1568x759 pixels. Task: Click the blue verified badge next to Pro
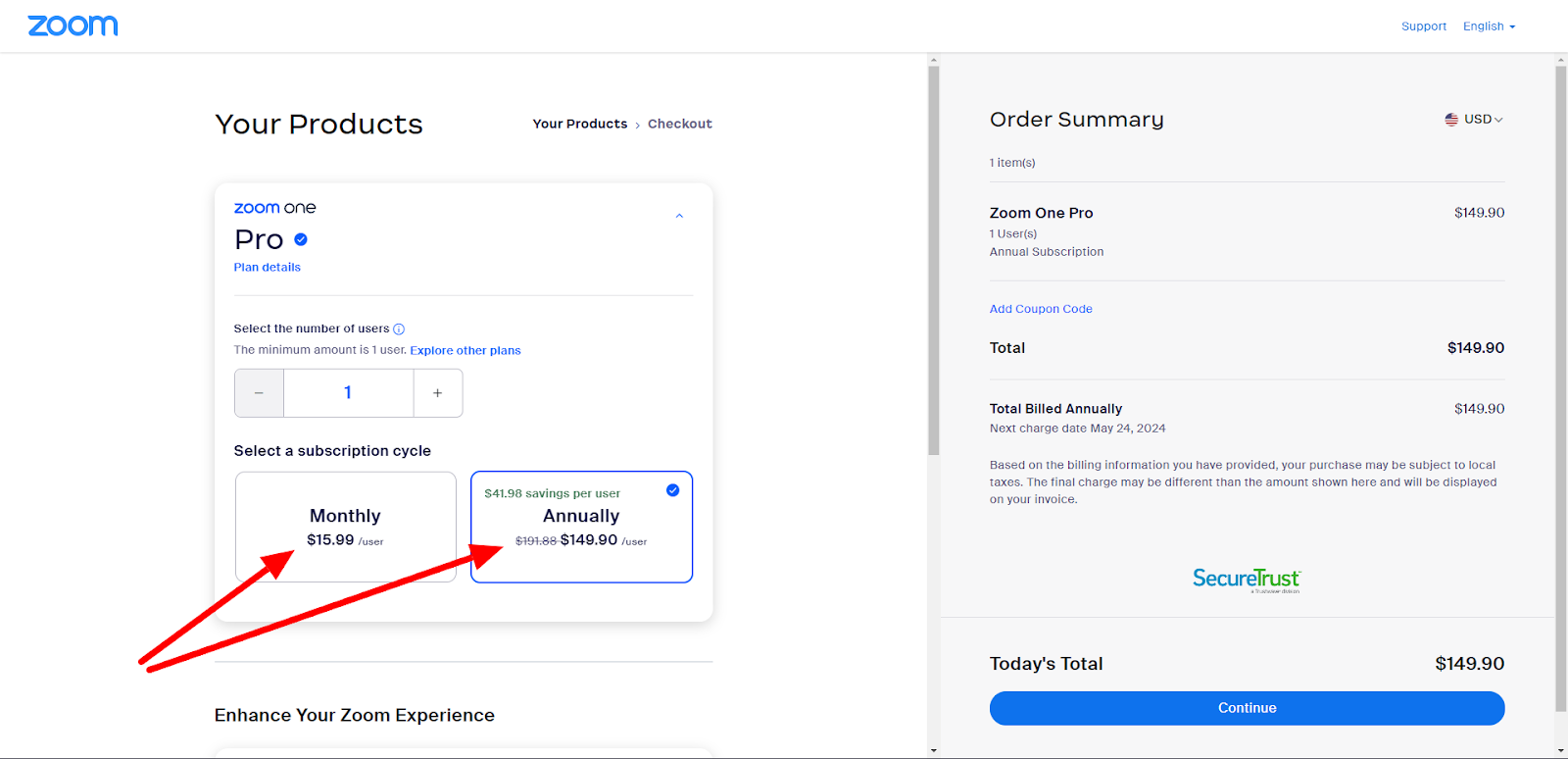click(x=301, y=239)
